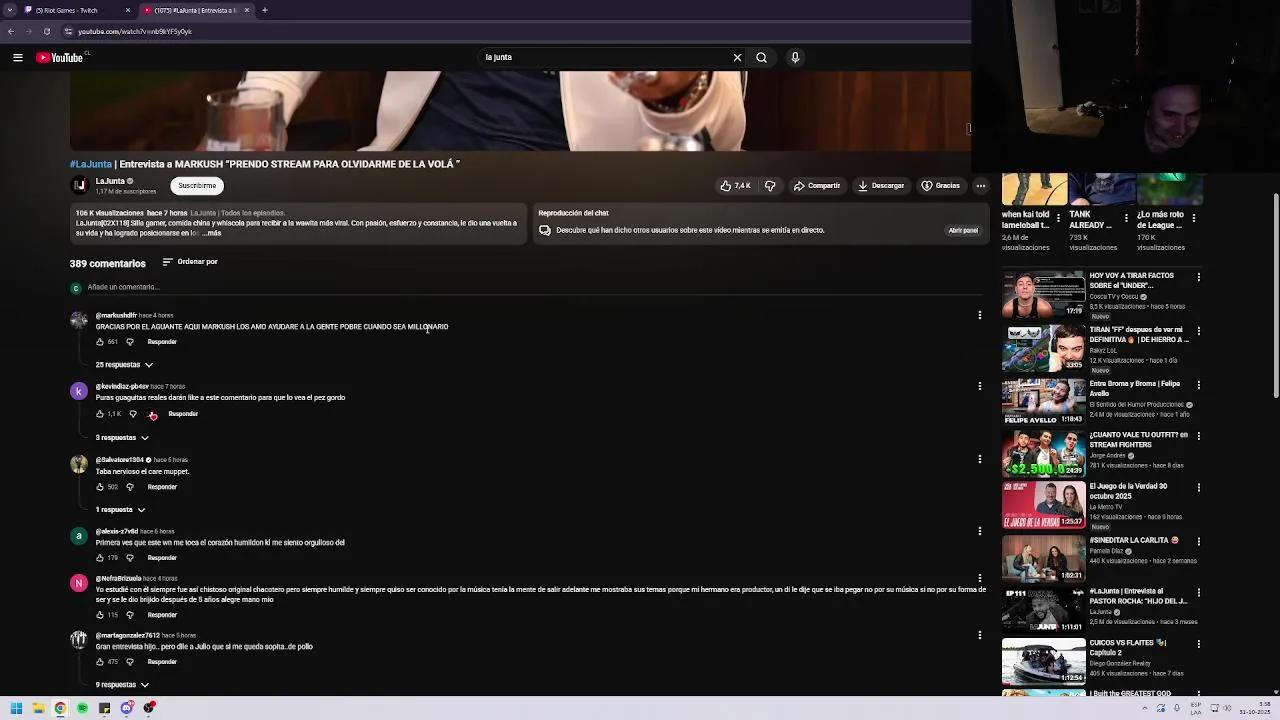
Task: Start voice search with the microphone icon
Action: pos(795,57)
